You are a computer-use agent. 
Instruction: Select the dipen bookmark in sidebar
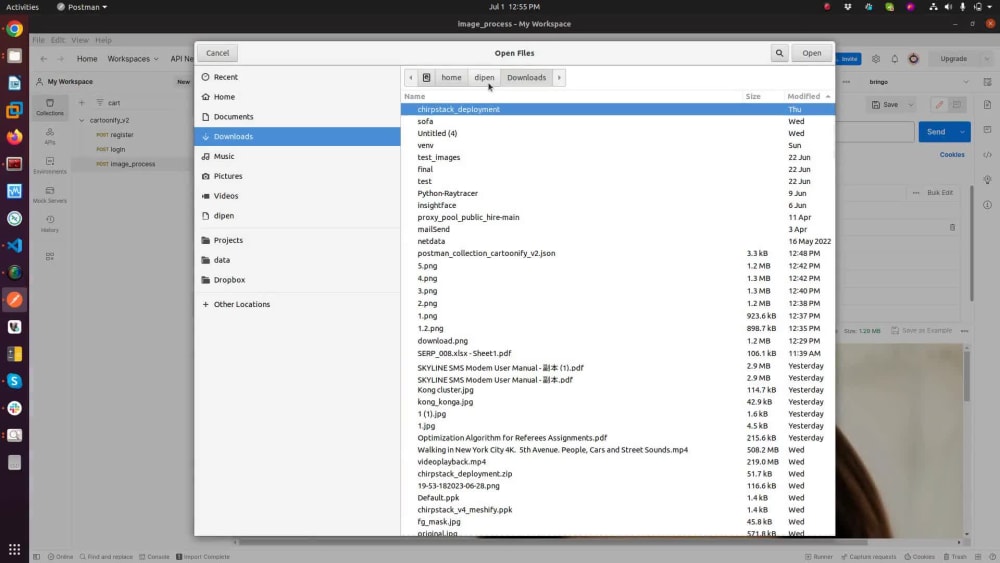point(297,216)
